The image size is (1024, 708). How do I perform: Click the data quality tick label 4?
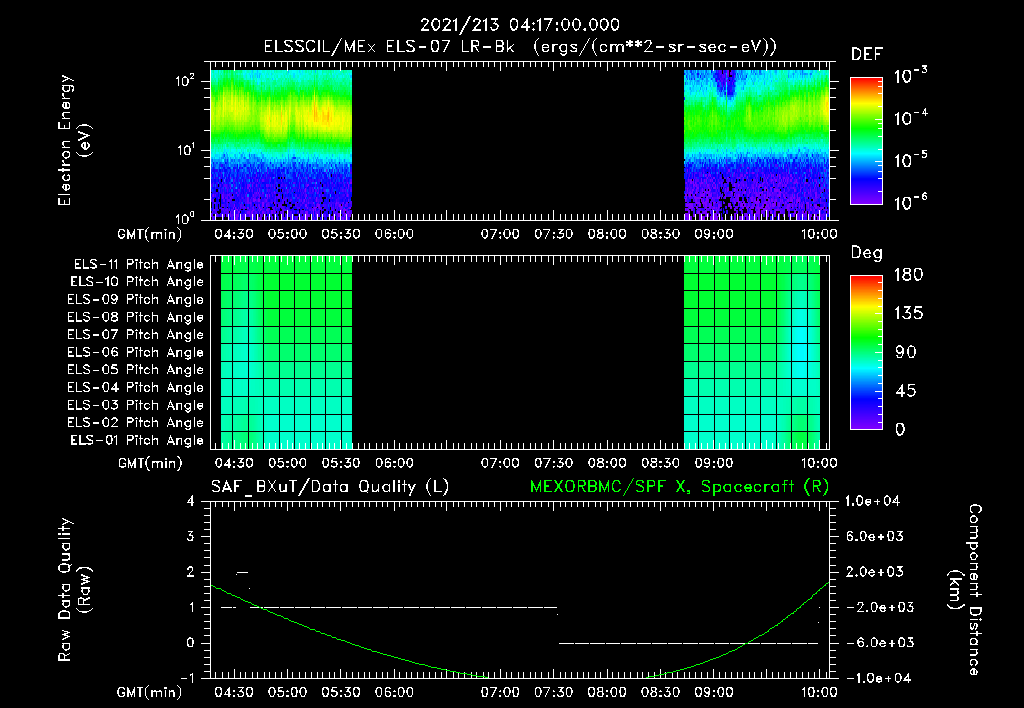(190, 501)
